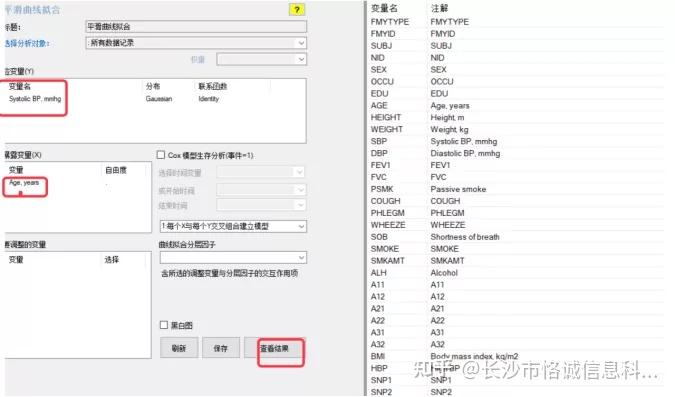
Task: Select Age, years in exposure variable list
Action: 24,183
